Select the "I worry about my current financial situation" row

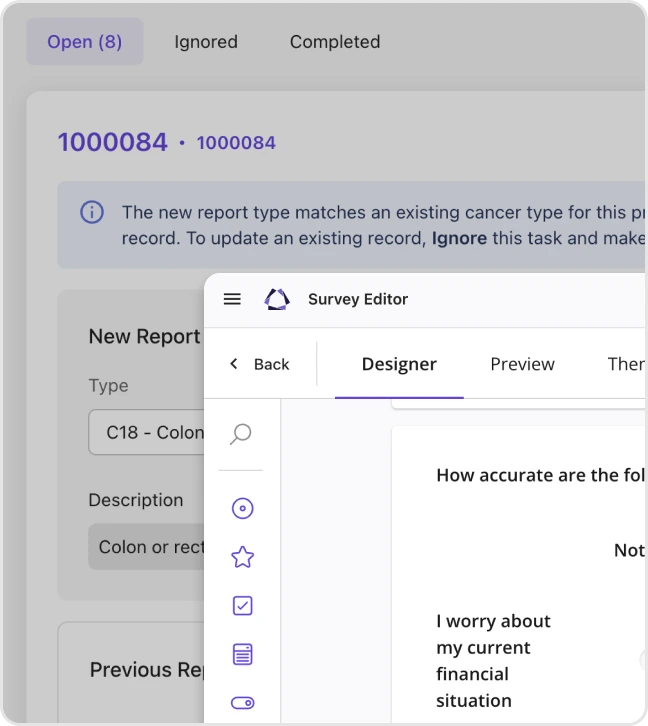[x=493, y=661]
